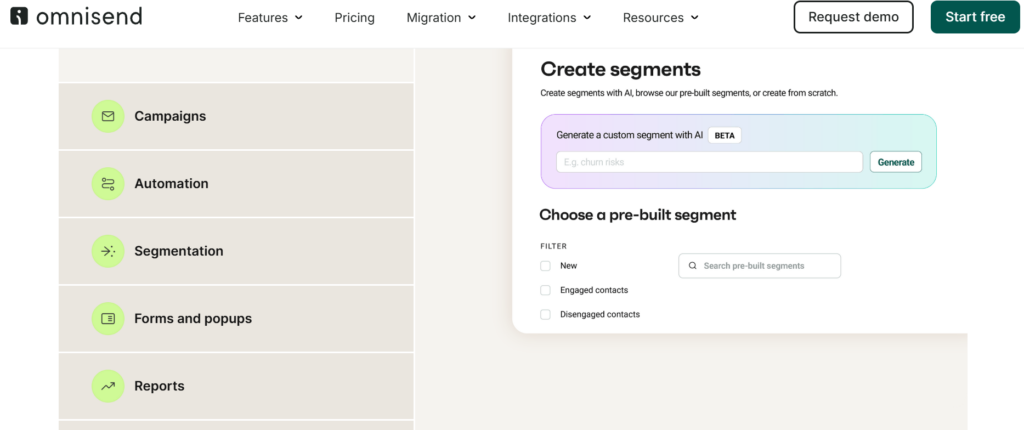Click the 'Create segments' heading

point(620,69)
